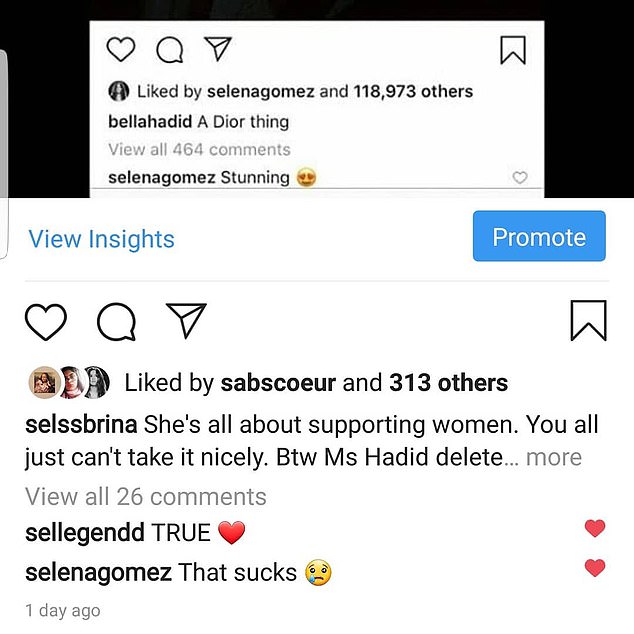Share the post via paper plane icon
This screenshot has width=634, height=634.
186,321
